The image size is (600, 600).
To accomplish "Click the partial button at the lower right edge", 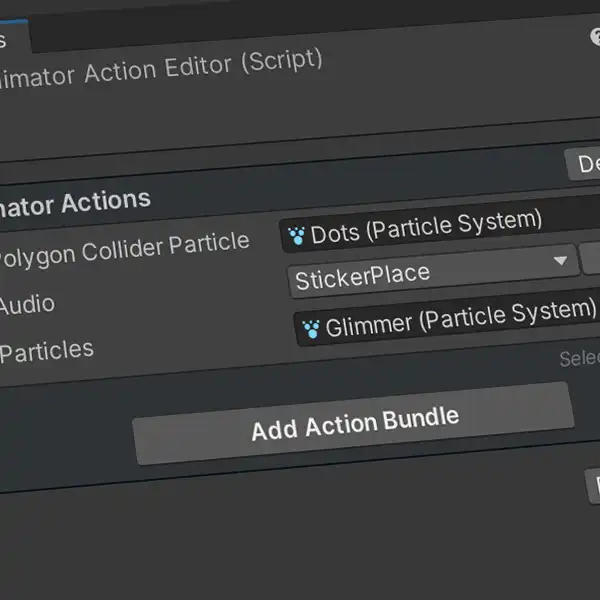I will pos(593,486).
